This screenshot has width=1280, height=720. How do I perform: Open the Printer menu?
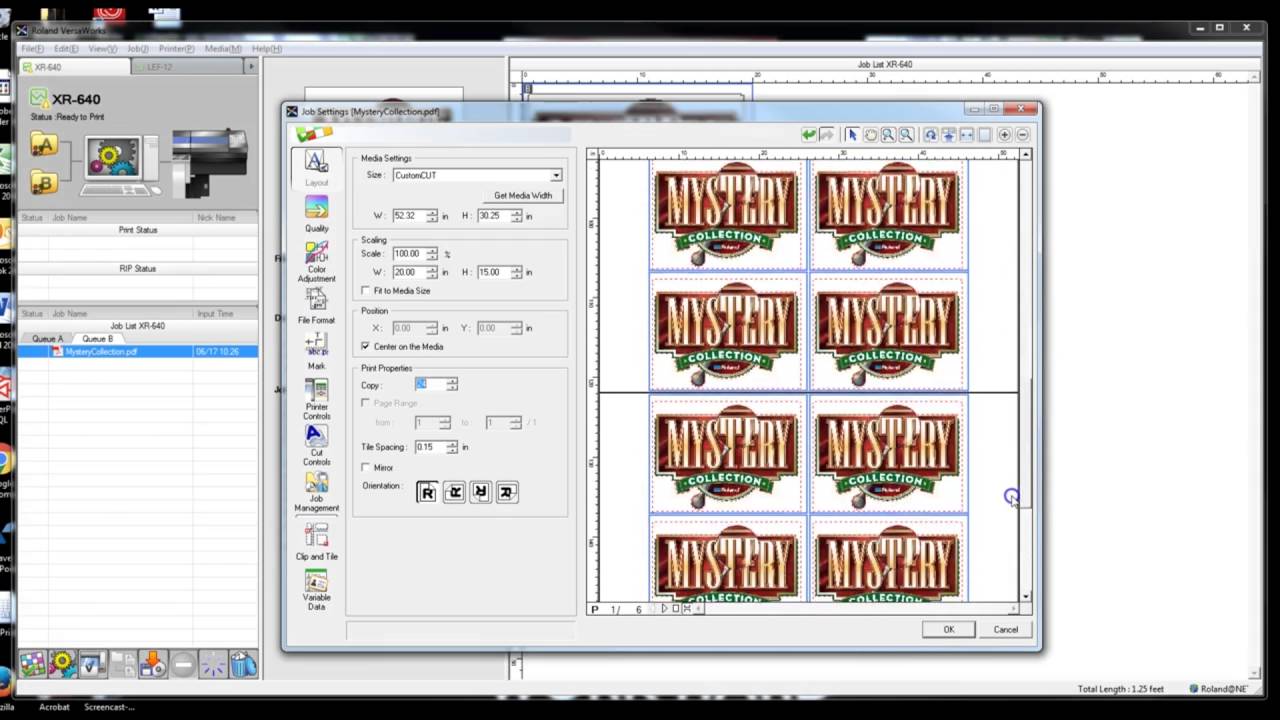click(x=177, y=48)
